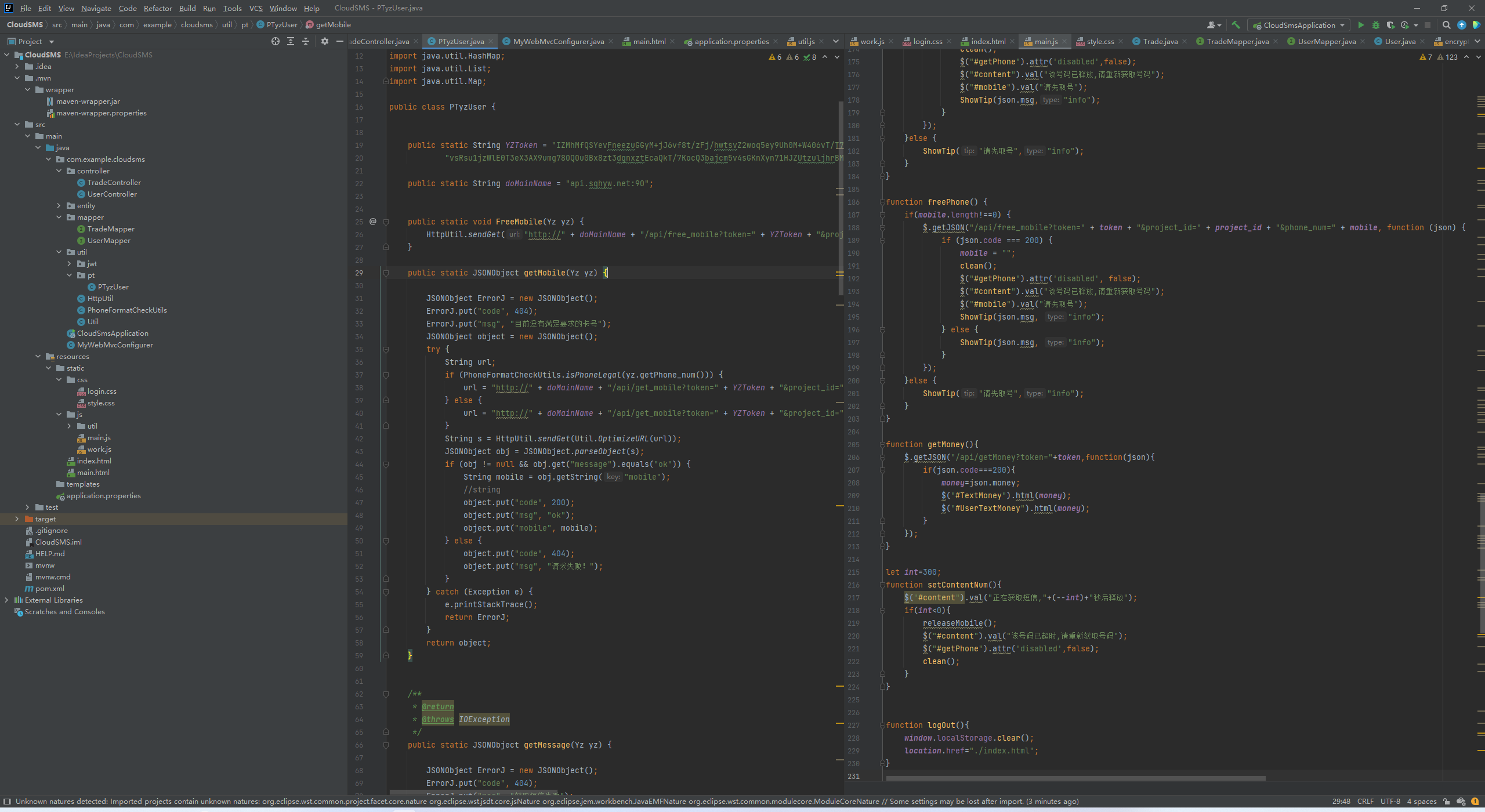Click the warnings count 123 in main.js editor
Image resolution: width=1485 pixels, height=812 pixels.
point(1448,57)
